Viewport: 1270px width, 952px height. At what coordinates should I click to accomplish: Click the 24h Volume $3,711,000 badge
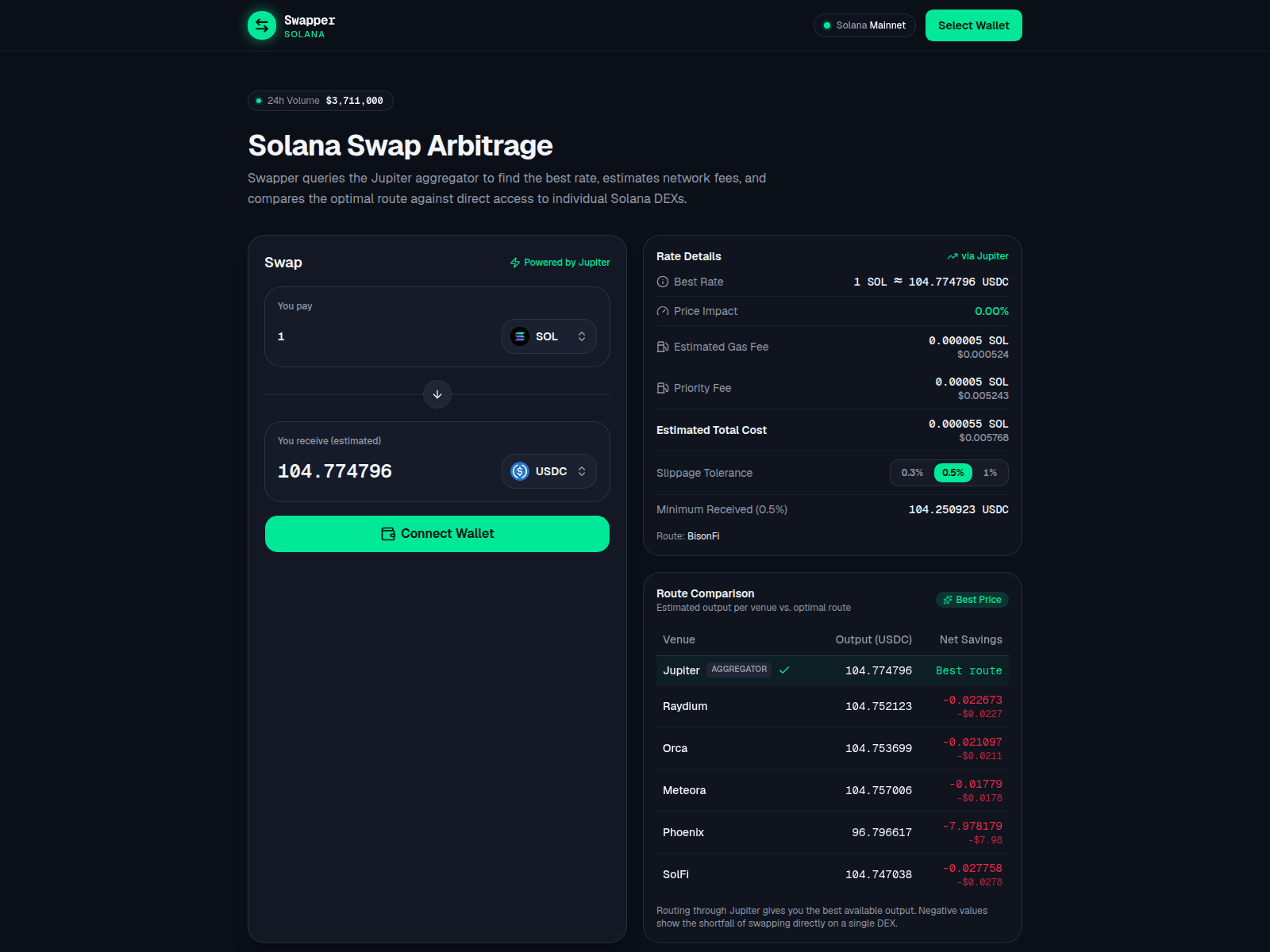pyautogui.click(x=321, y=101)
